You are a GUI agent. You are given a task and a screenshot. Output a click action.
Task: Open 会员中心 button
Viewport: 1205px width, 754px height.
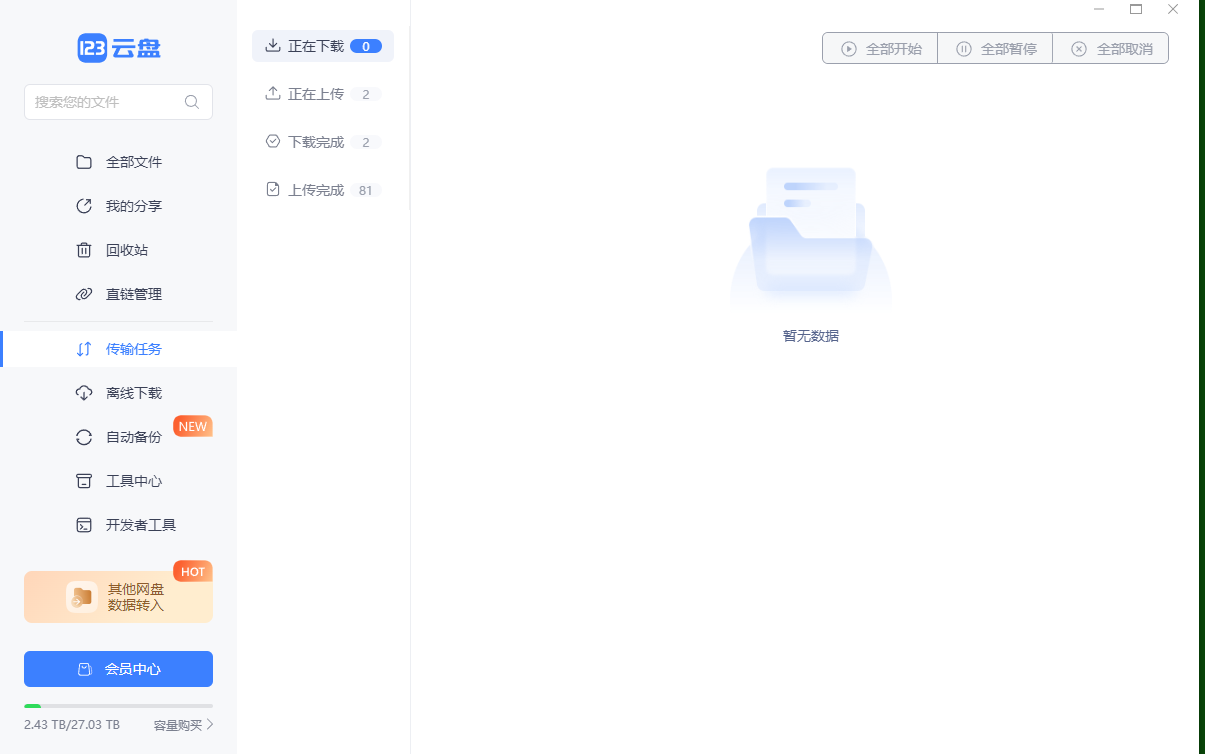point(118,669)
